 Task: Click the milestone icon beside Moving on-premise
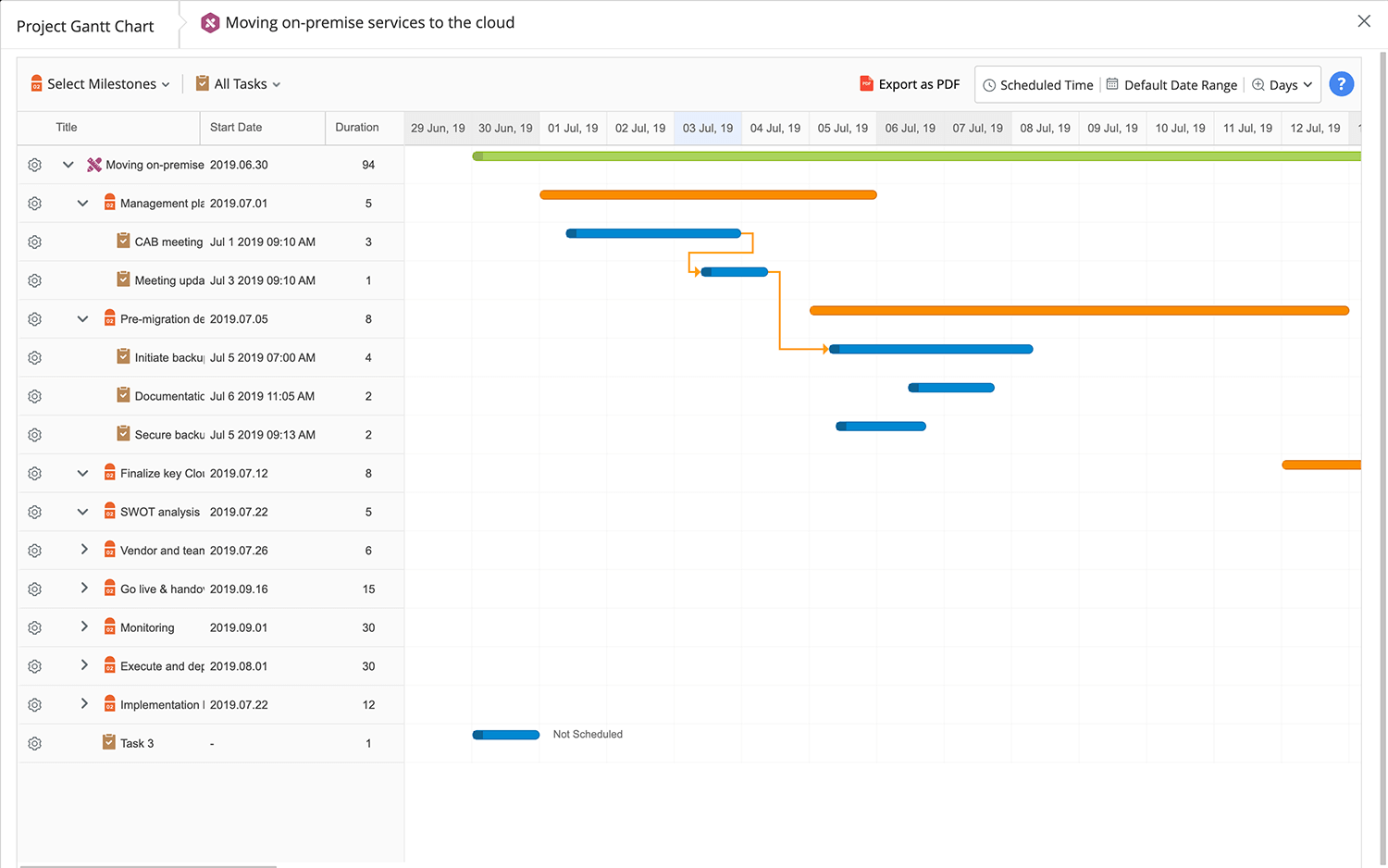click(92, 164)
